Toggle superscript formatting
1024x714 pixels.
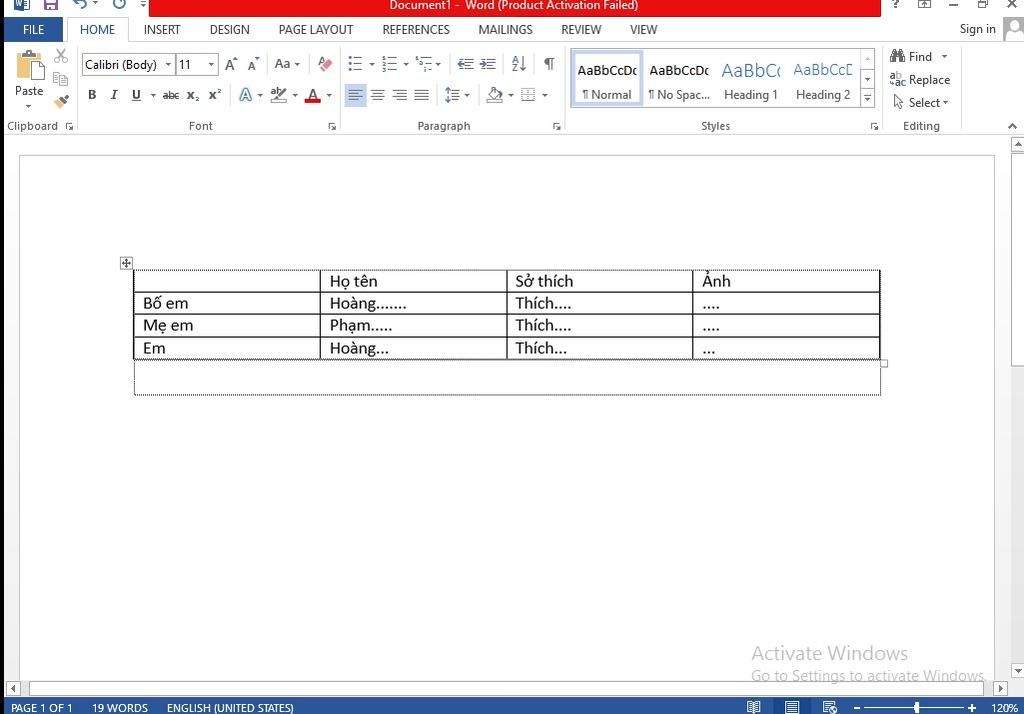[215, 95]
